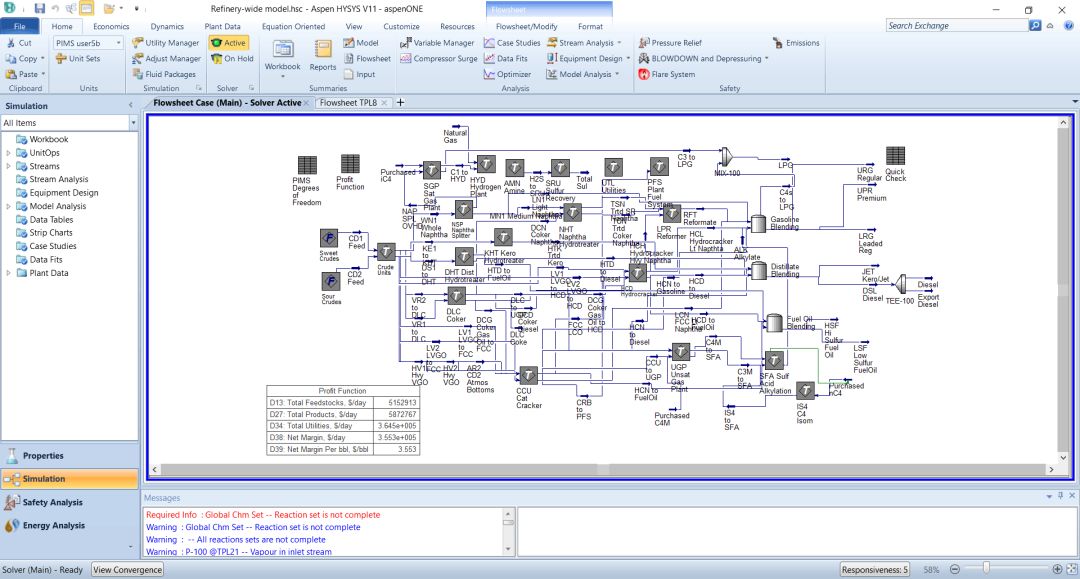Image resolution: width=1080 pixels, height=579 pixels.
Task: Put solver On Hold
Action: tap(232, 59)
